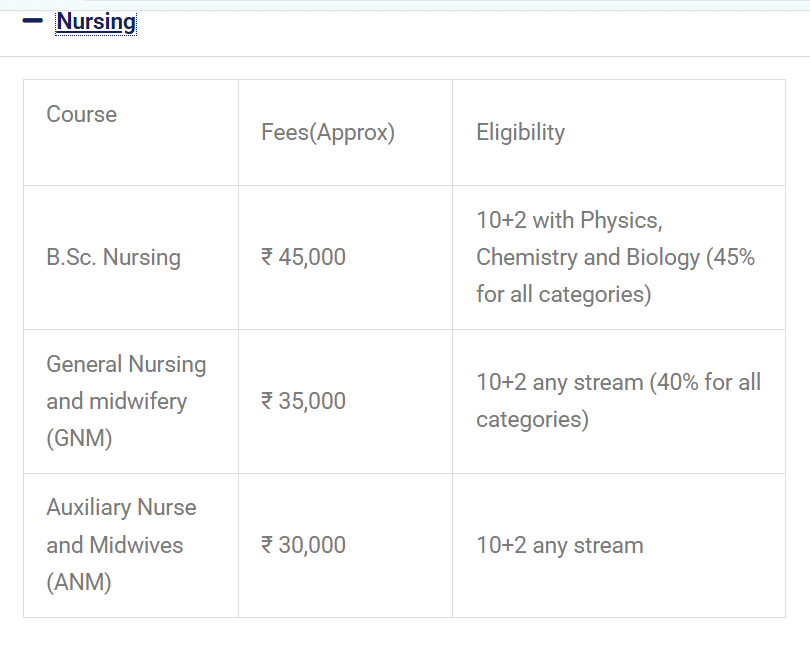Click the '(45% for all categories)' text ending
Image resolution: width=810 pixels, height=664 pixels.
coord(564,295)
